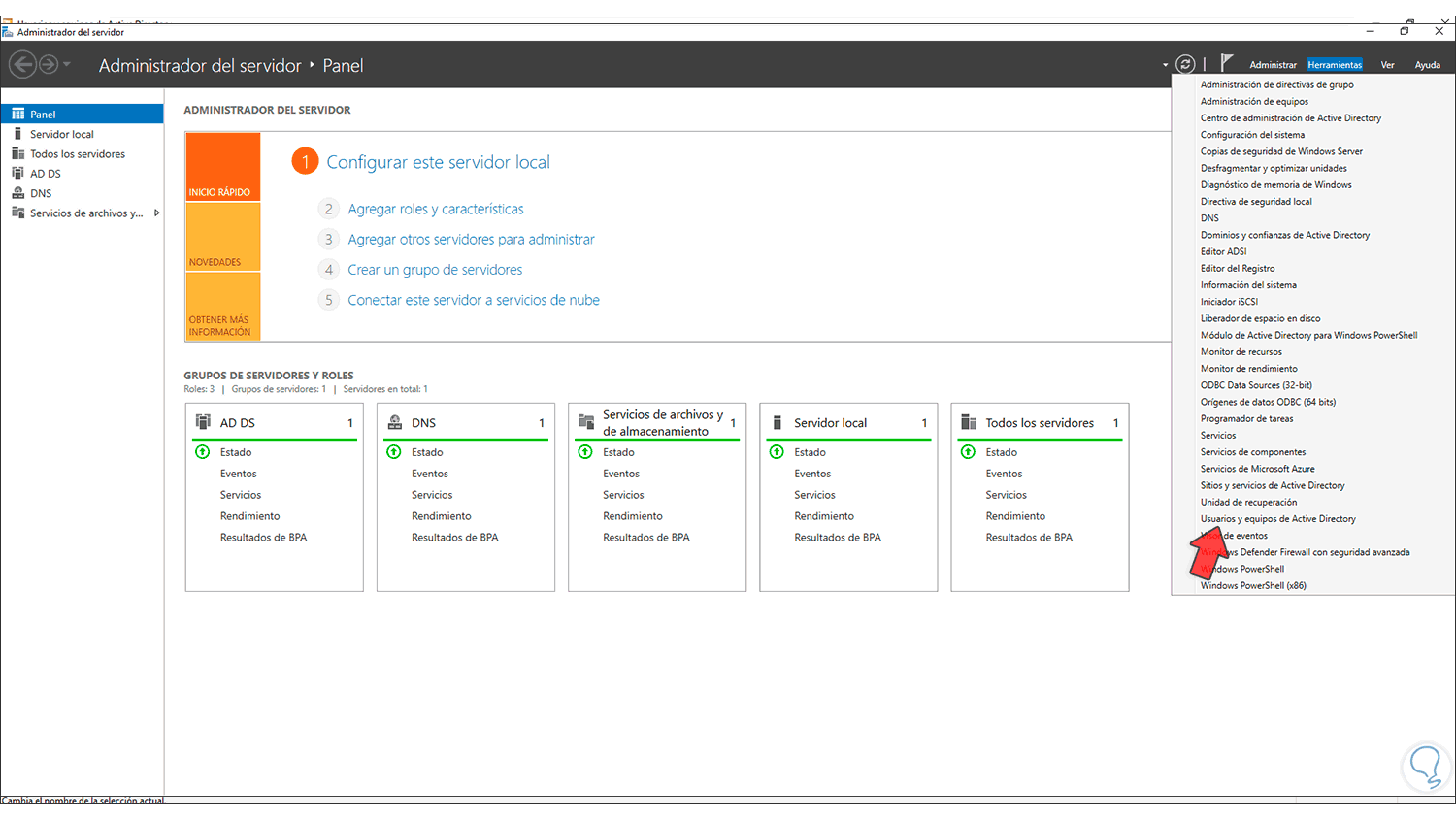Click the Servidor local sidebar icon
The width and height of the screenshot is (1456, 819).
(17, 134)
